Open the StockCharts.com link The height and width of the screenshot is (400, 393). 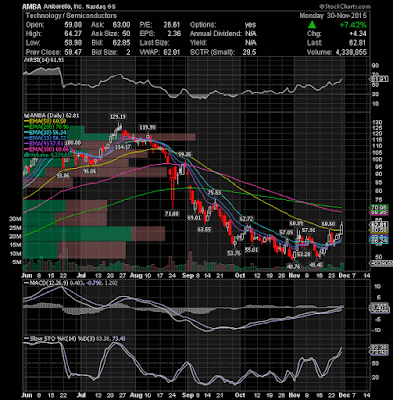click(x=344, y=6)
